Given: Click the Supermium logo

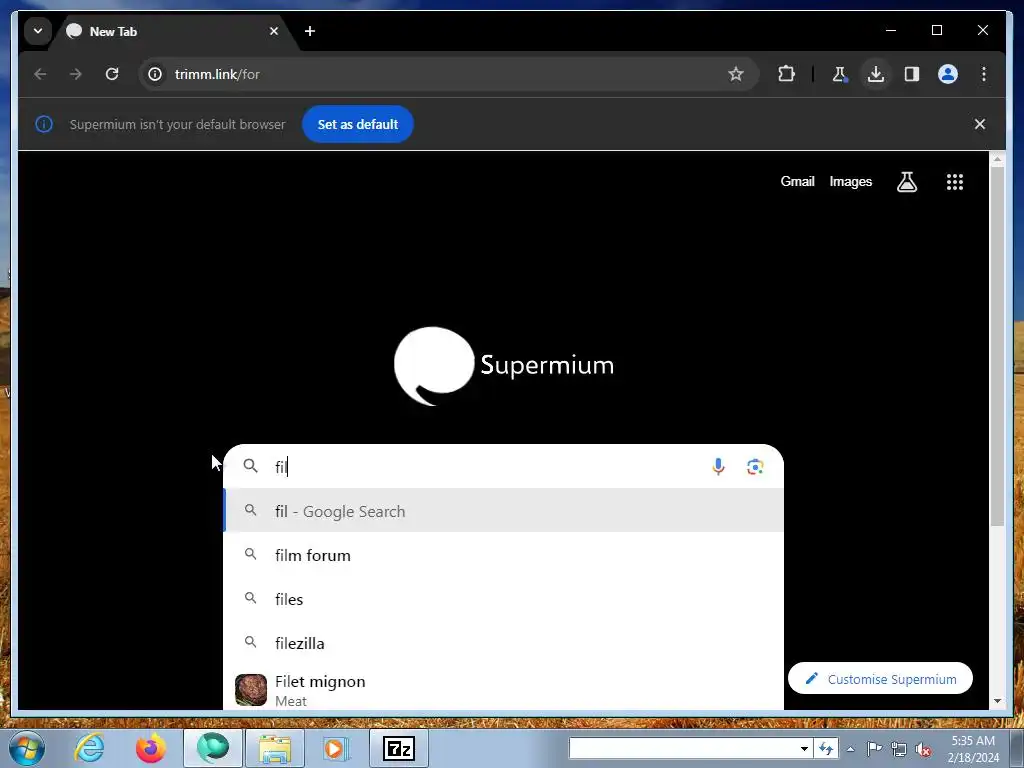Looking at the screenshot, I should pos(504,366).
